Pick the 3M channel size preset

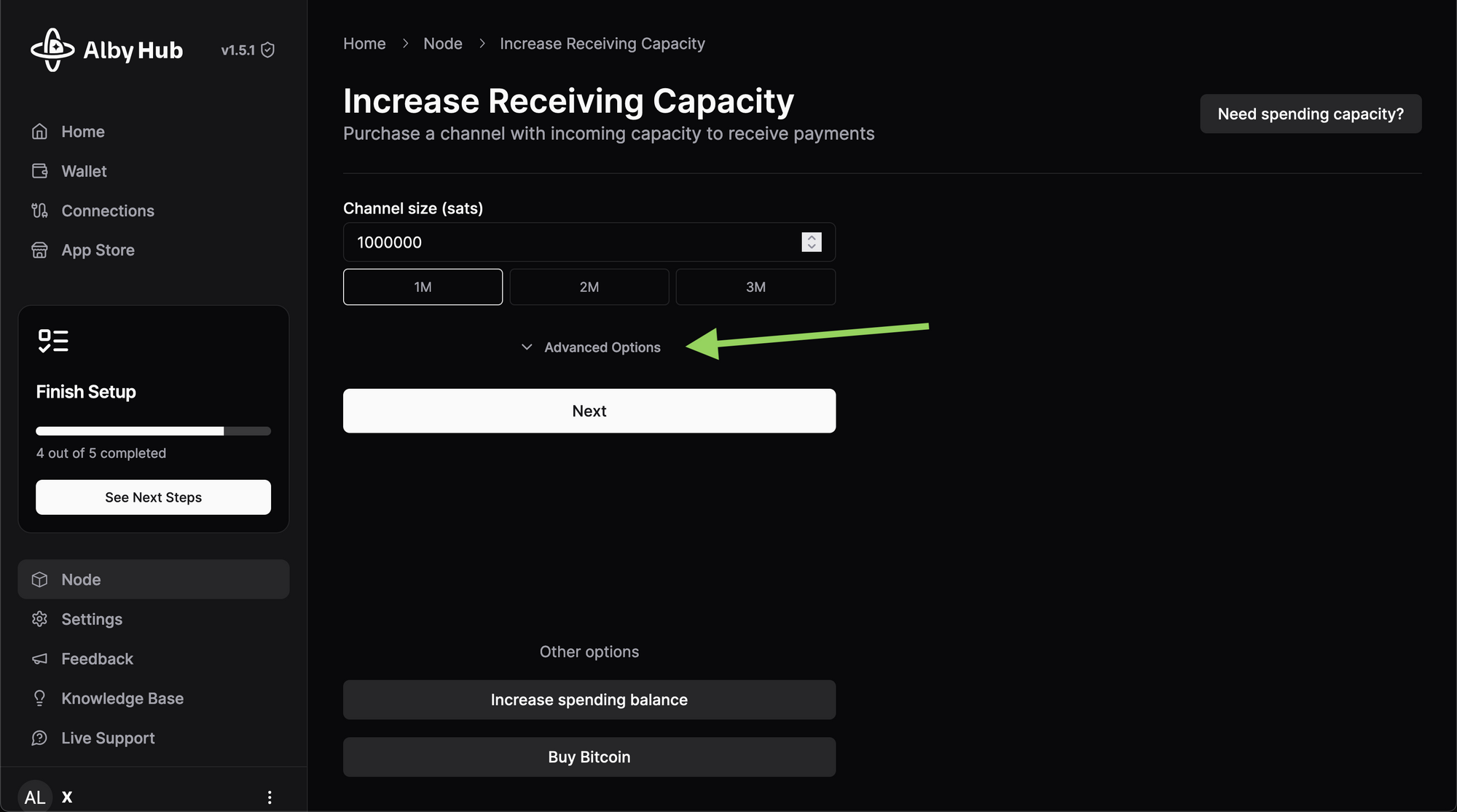tap(755, 287)
